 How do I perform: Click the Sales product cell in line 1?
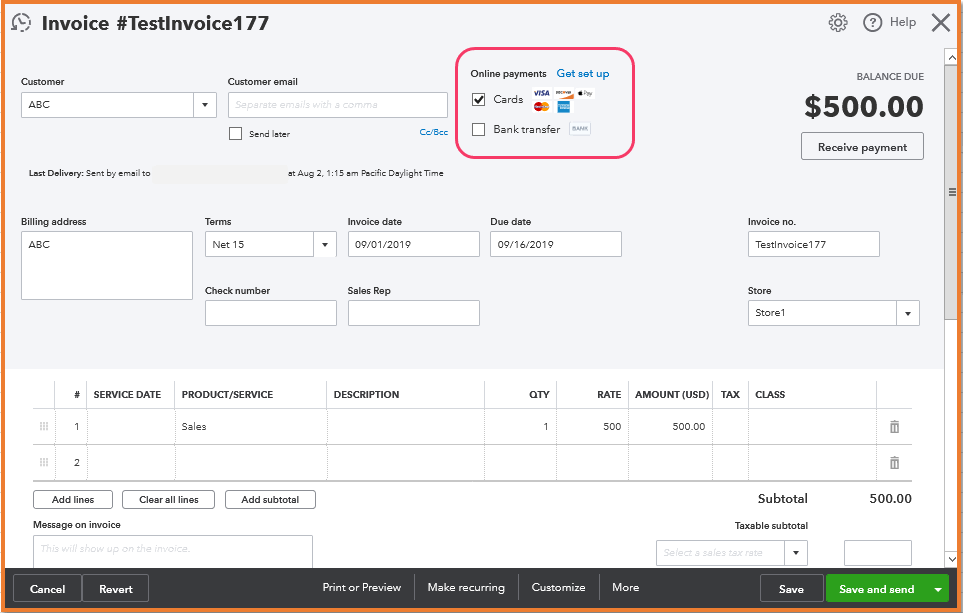coord(251,427)
